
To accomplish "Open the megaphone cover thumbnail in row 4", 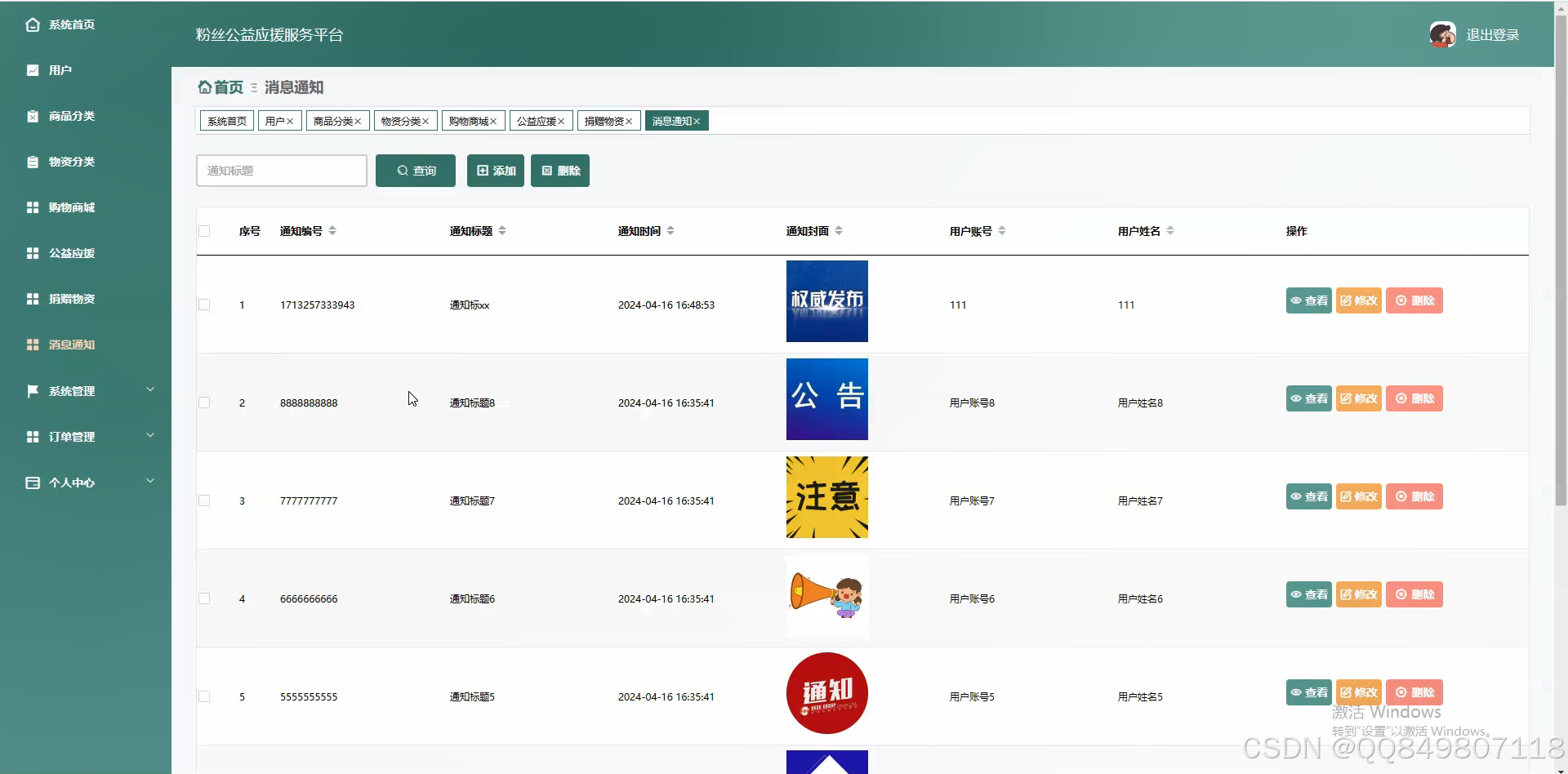I will pyautogui.click(x=827, y=595).
